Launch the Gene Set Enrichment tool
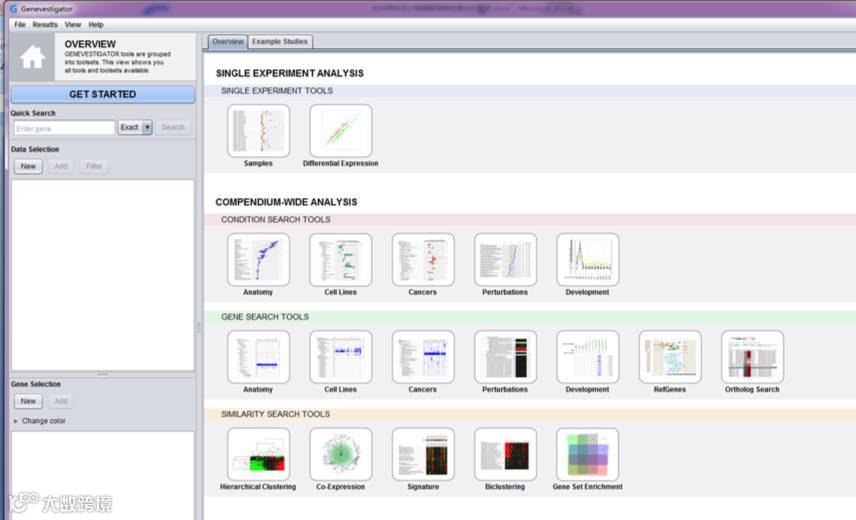This screenshot has width=856, height=520. point(588,454)
